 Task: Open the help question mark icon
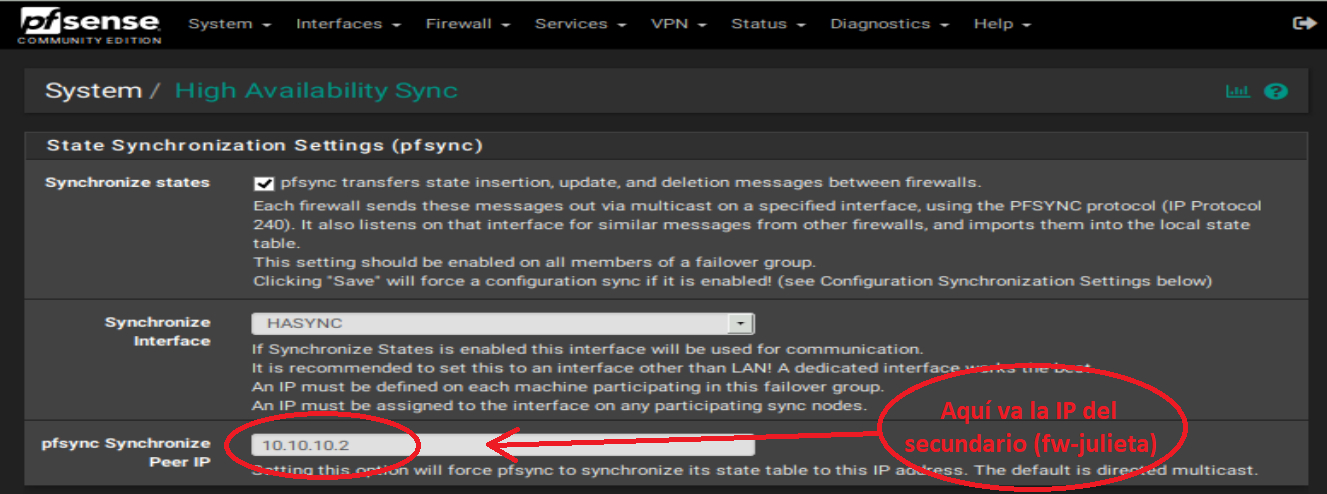(1275, 91)
